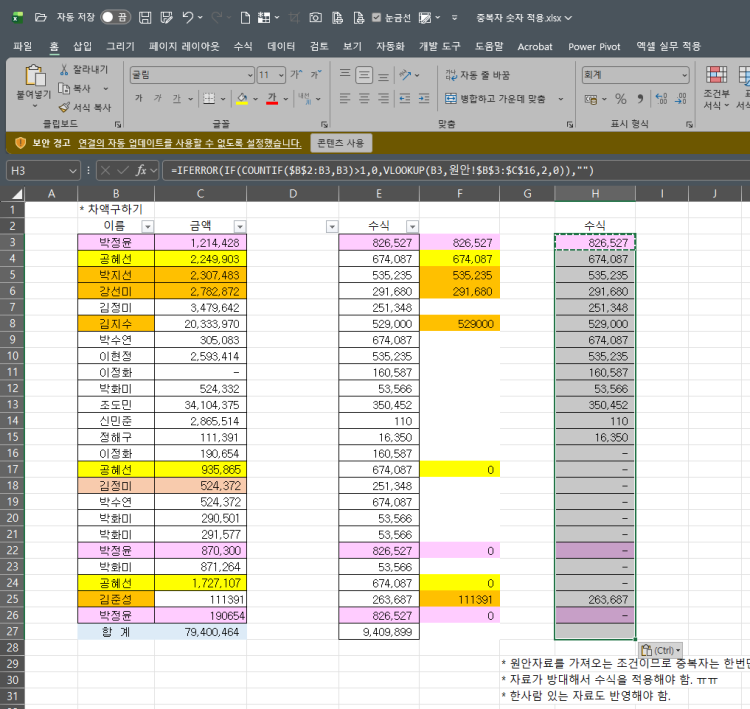The image size is (750, 709).
Task: Toggle the gridlines (눈금선) checkbox
Action: [x=376, y=17]
